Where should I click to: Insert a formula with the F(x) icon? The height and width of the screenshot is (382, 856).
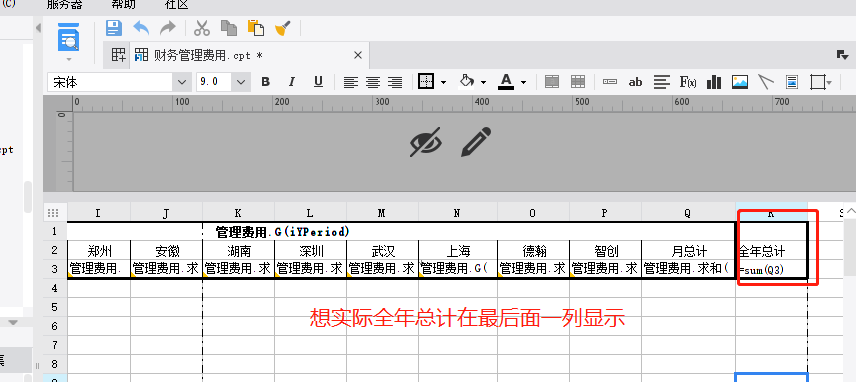pyautogui.click(x=688, y=82)
